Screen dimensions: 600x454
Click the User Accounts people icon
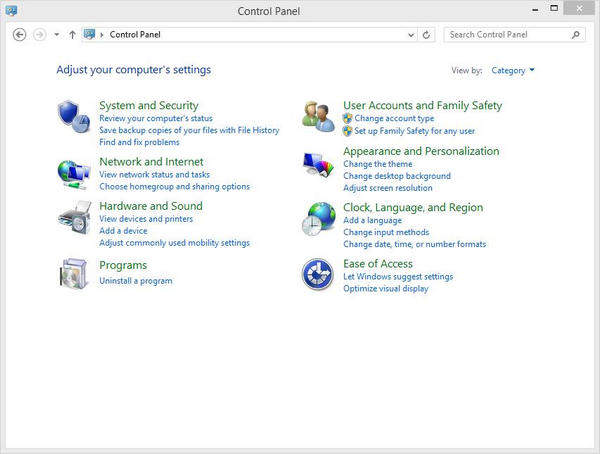318,116
